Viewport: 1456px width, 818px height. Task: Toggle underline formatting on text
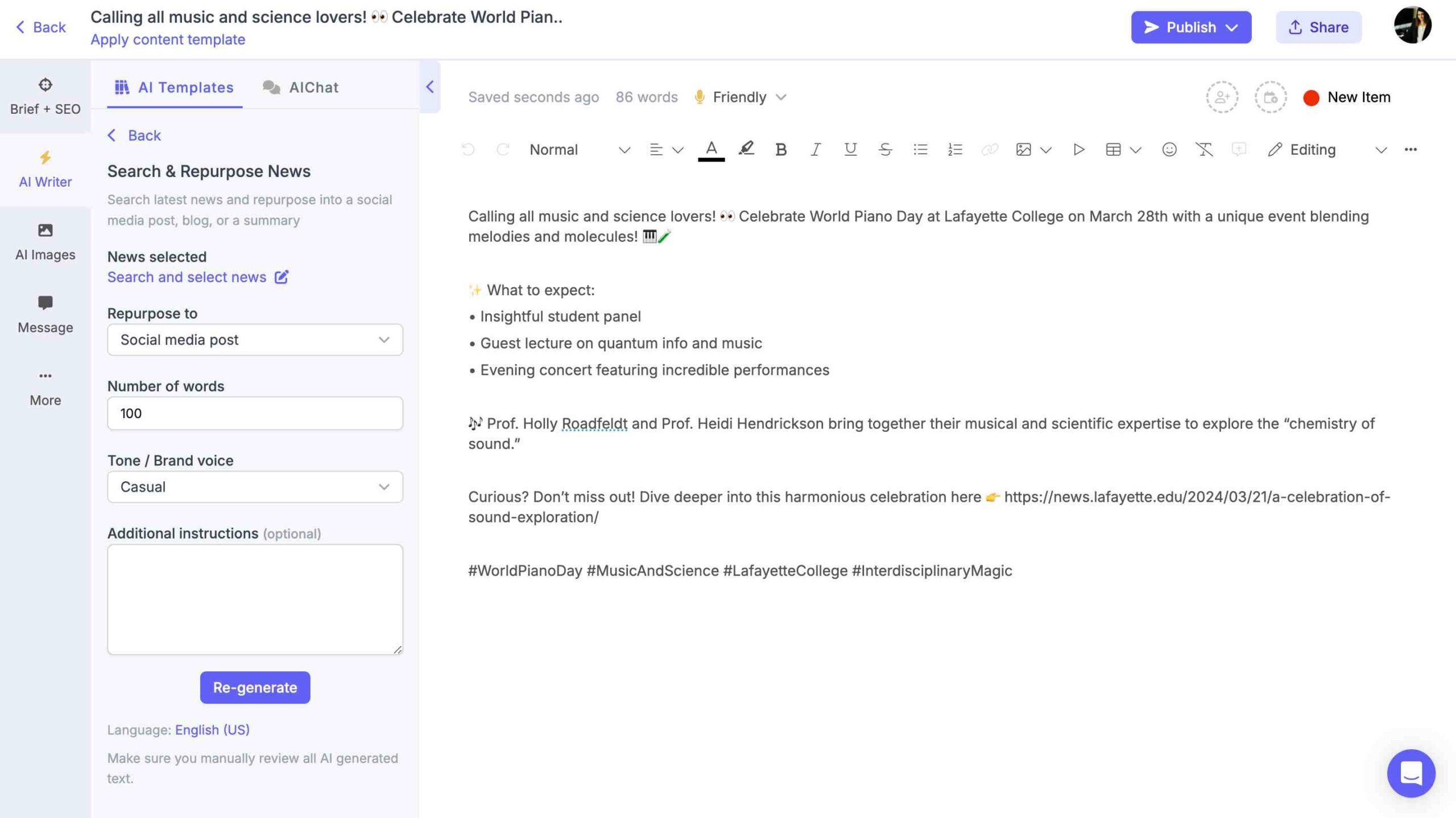click(848, 150)
